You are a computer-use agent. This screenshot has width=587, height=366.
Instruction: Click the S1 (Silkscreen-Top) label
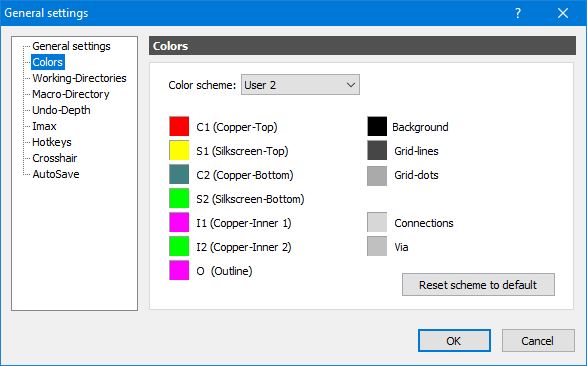(242, 151)
